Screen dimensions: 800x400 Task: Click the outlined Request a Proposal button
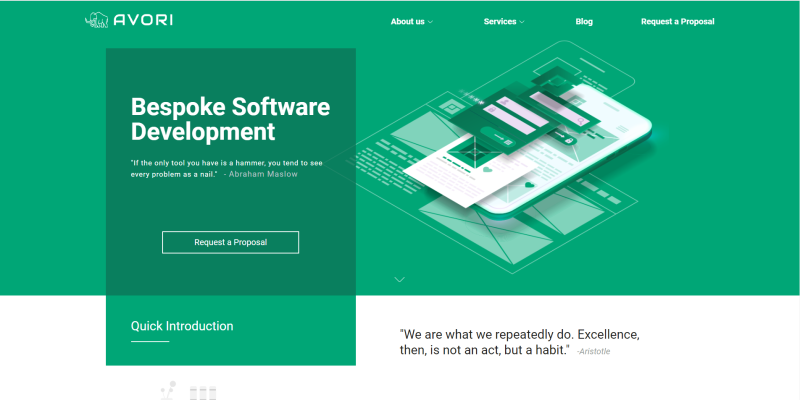point(231,242)
